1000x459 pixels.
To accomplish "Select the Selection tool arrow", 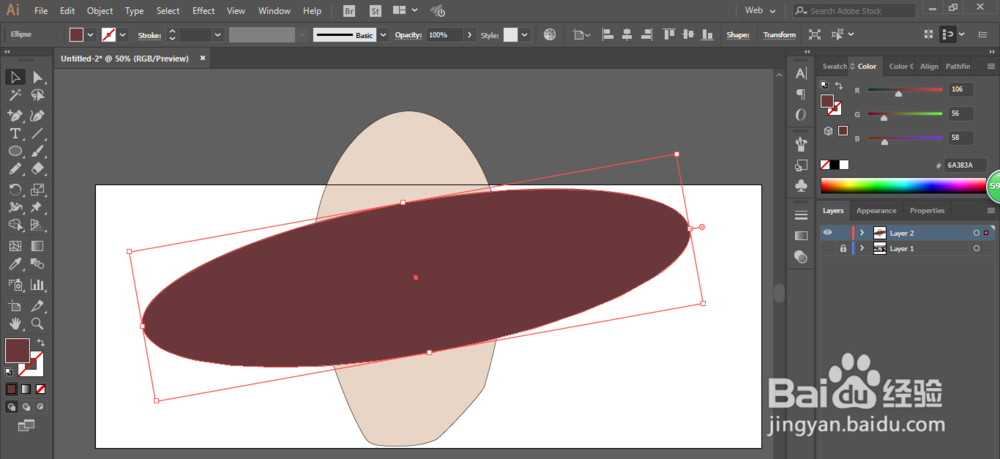I will click(15, 77).
